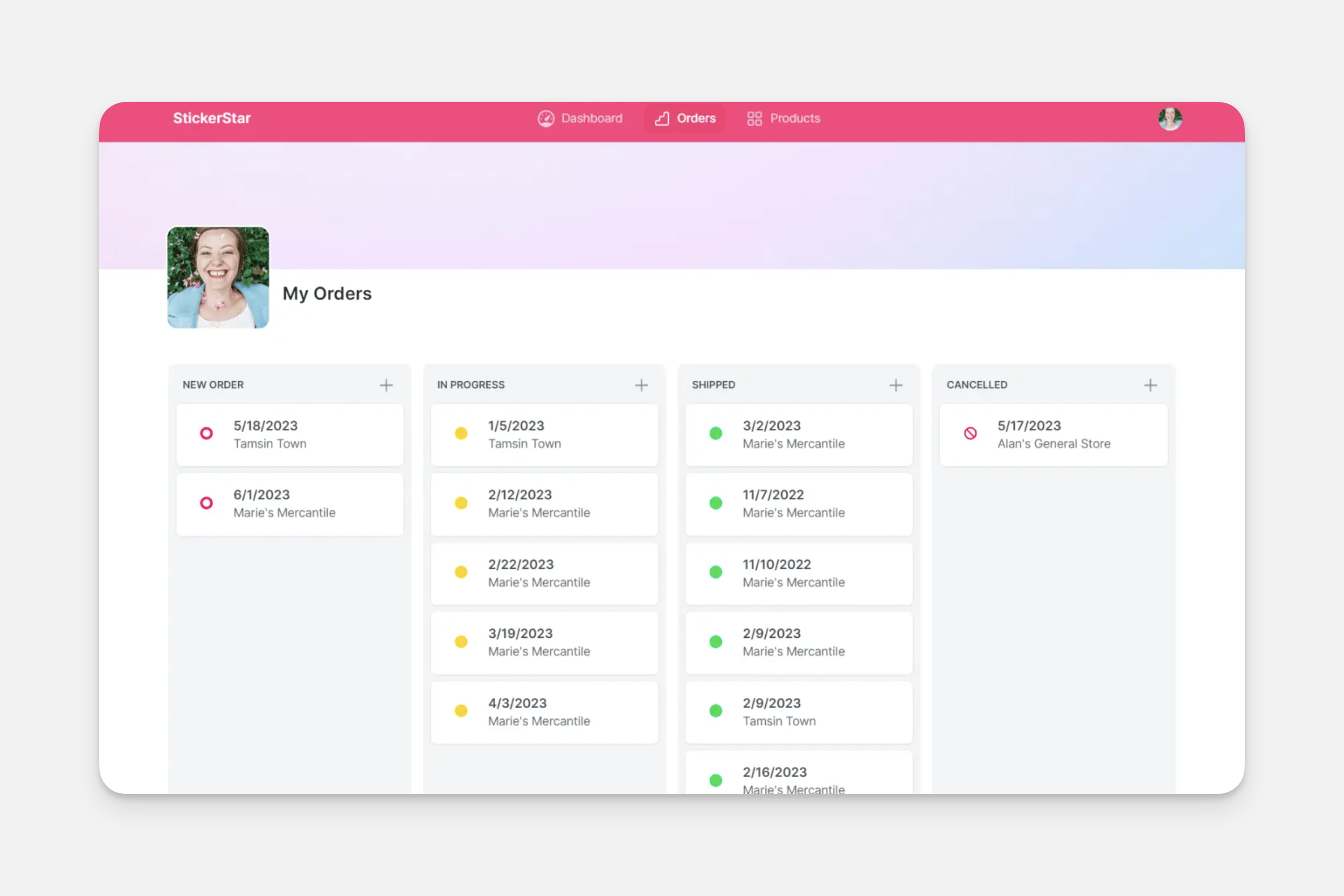Switch to the Orders tab

pos(685,118)
